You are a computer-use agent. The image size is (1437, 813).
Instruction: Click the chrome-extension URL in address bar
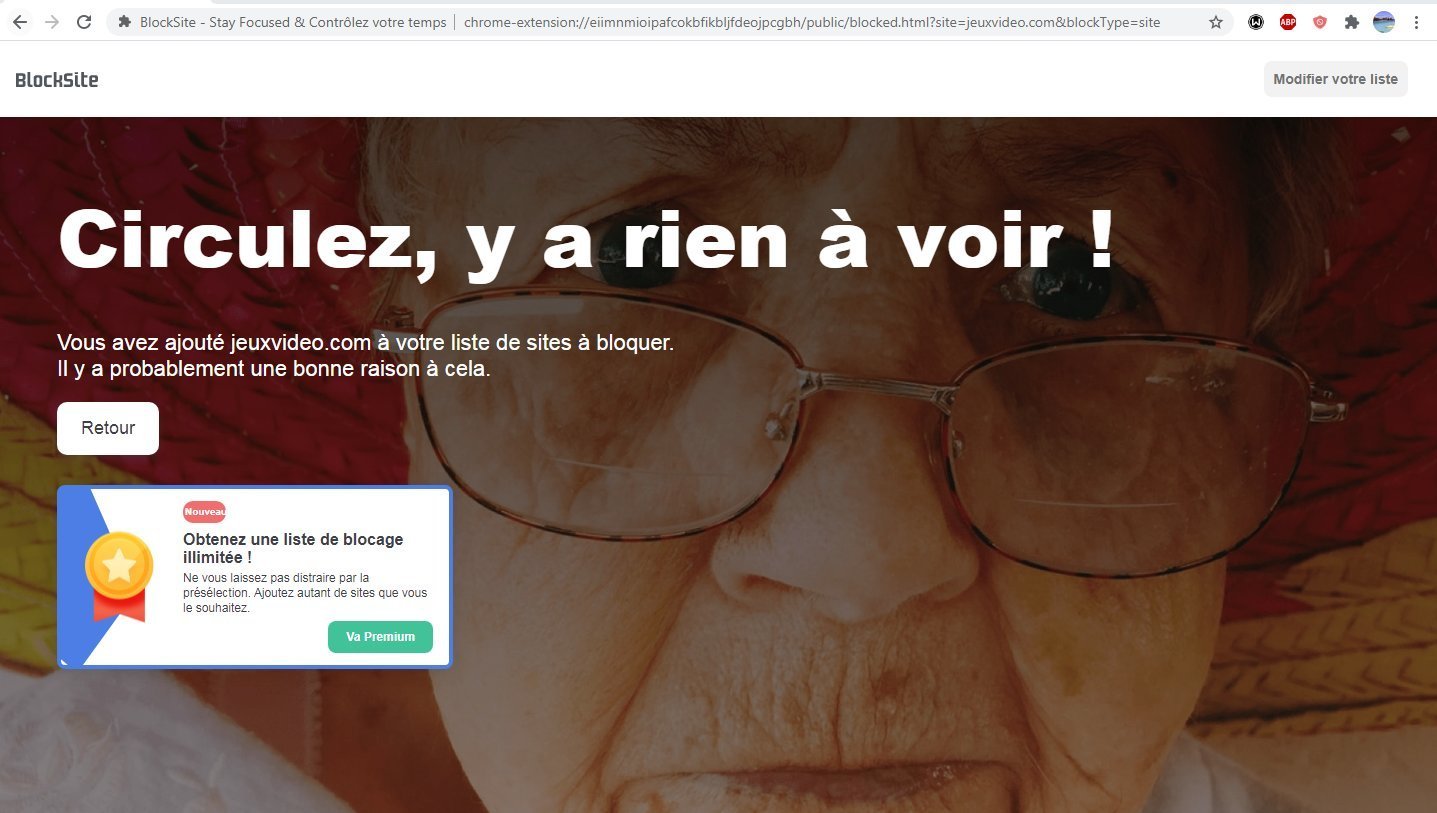812,22
